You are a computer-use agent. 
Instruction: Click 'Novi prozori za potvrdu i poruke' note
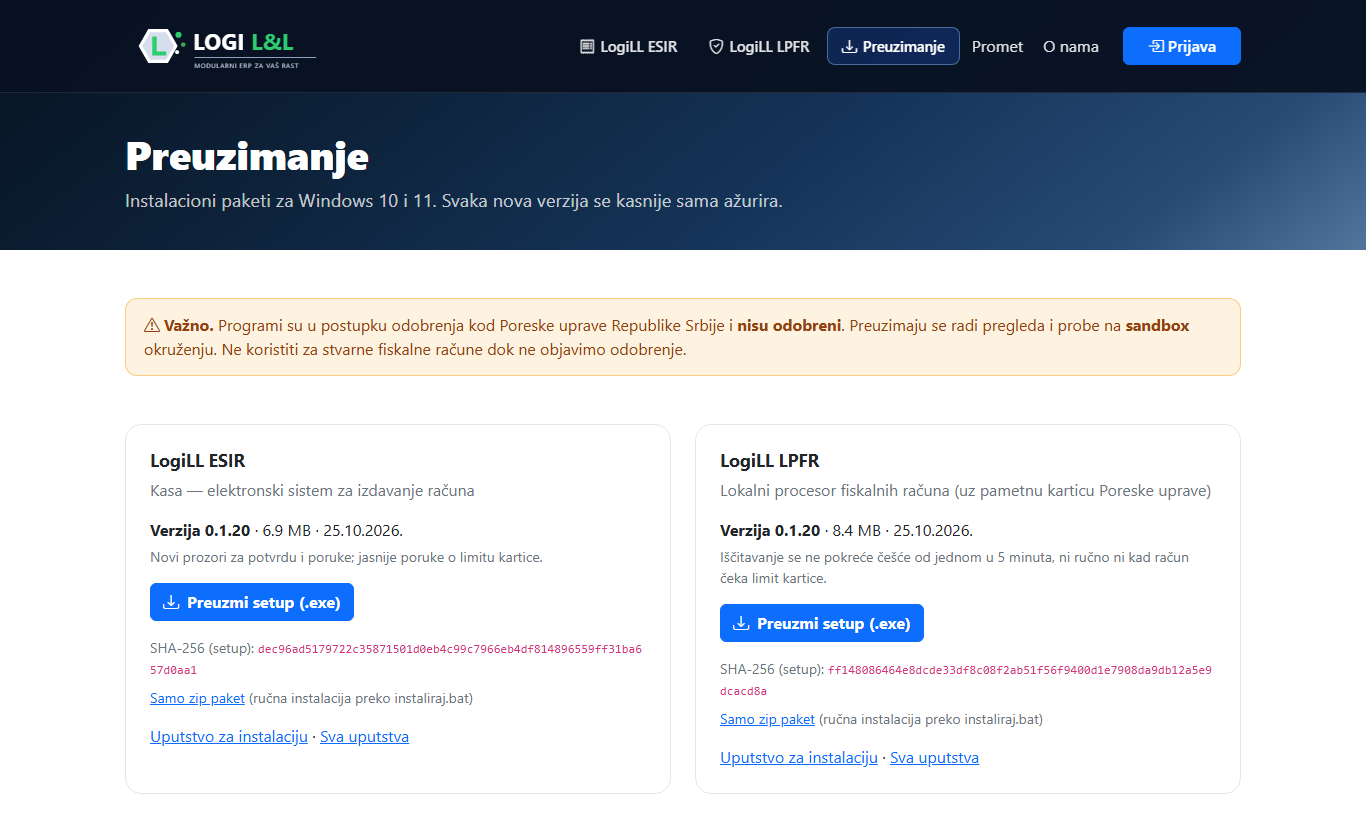coord(346,557)
